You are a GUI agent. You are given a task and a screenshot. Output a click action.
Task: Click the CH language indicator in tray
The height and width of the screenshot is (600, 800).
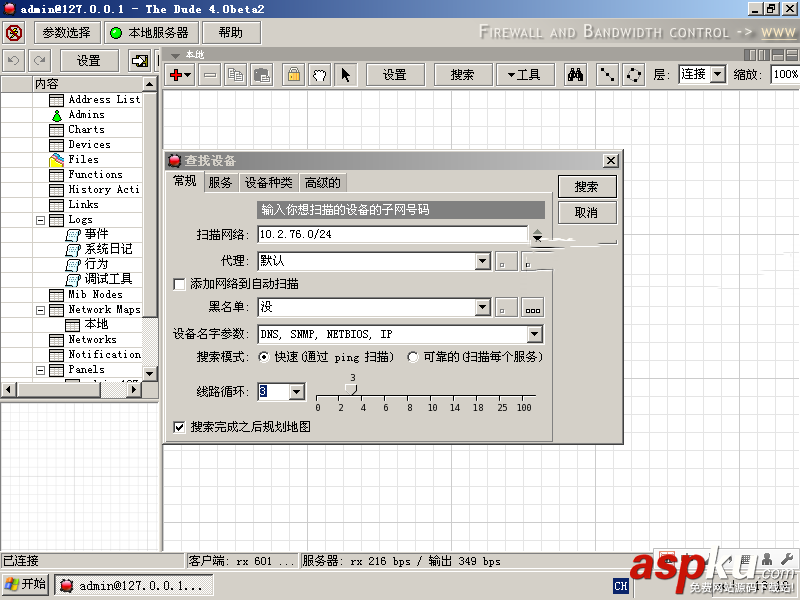(621, 586)
